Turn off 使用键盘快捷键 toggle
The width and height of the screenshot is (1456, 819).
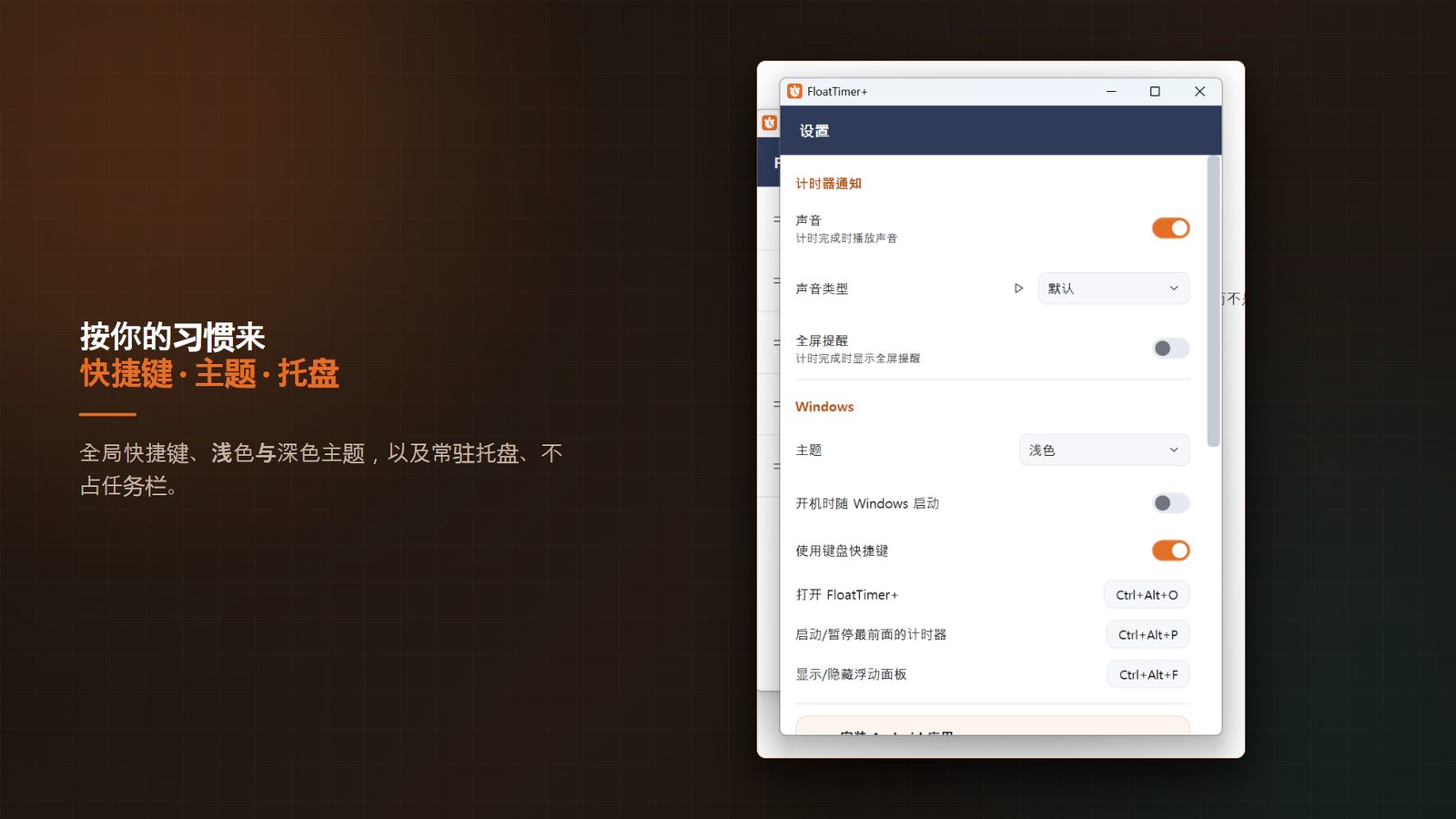point(1170,551)
